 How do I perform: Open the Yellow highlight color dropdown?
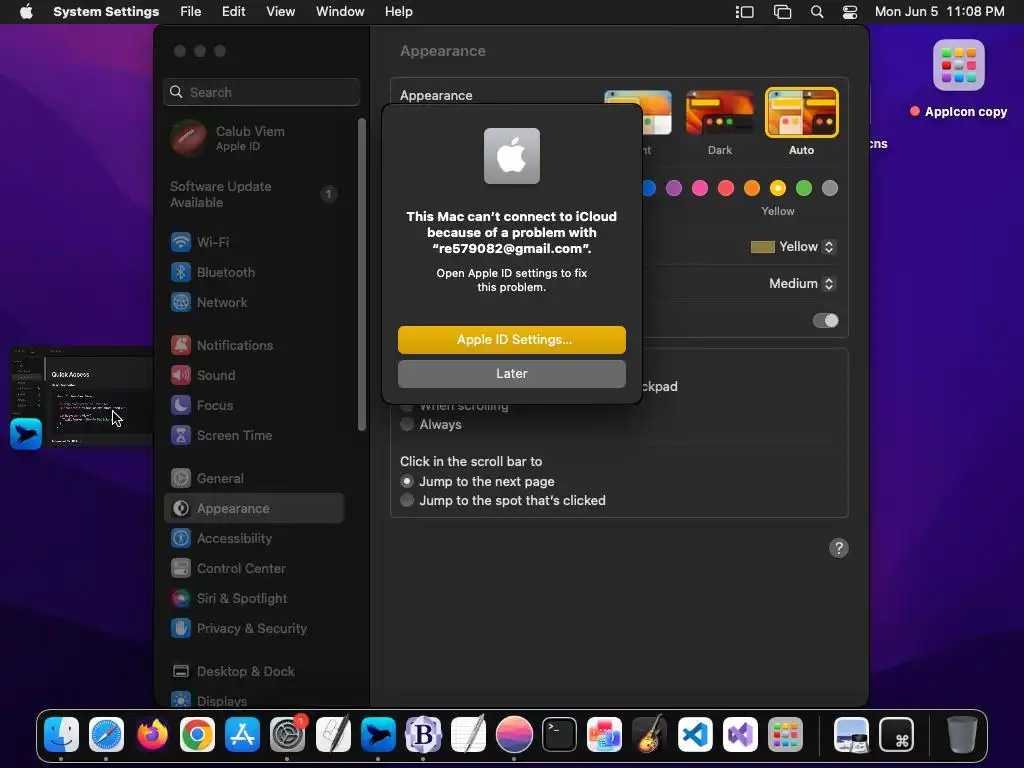792,247
